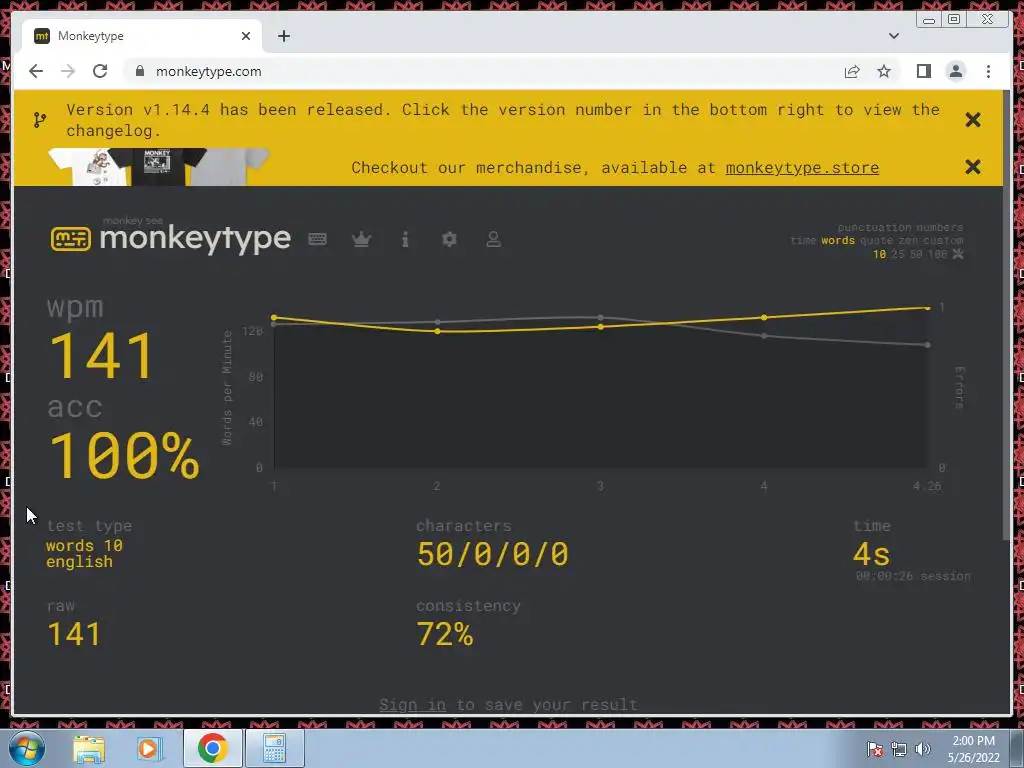Open the volume speaker icon
The height and width of the screenshot is (768, 1024).
click(x=922, y=749)
